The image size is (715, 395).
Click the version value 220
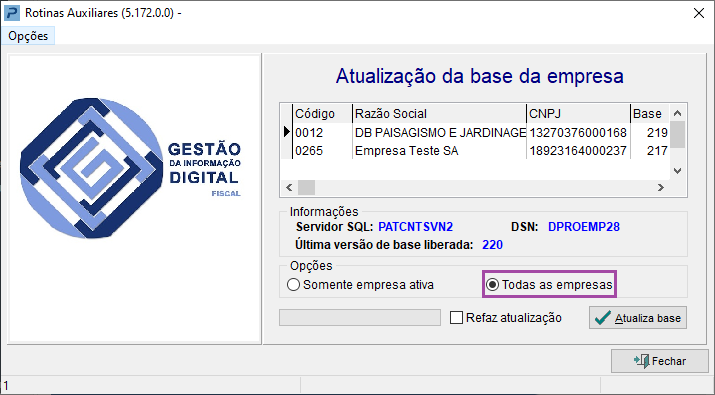[x=492, y=245]
